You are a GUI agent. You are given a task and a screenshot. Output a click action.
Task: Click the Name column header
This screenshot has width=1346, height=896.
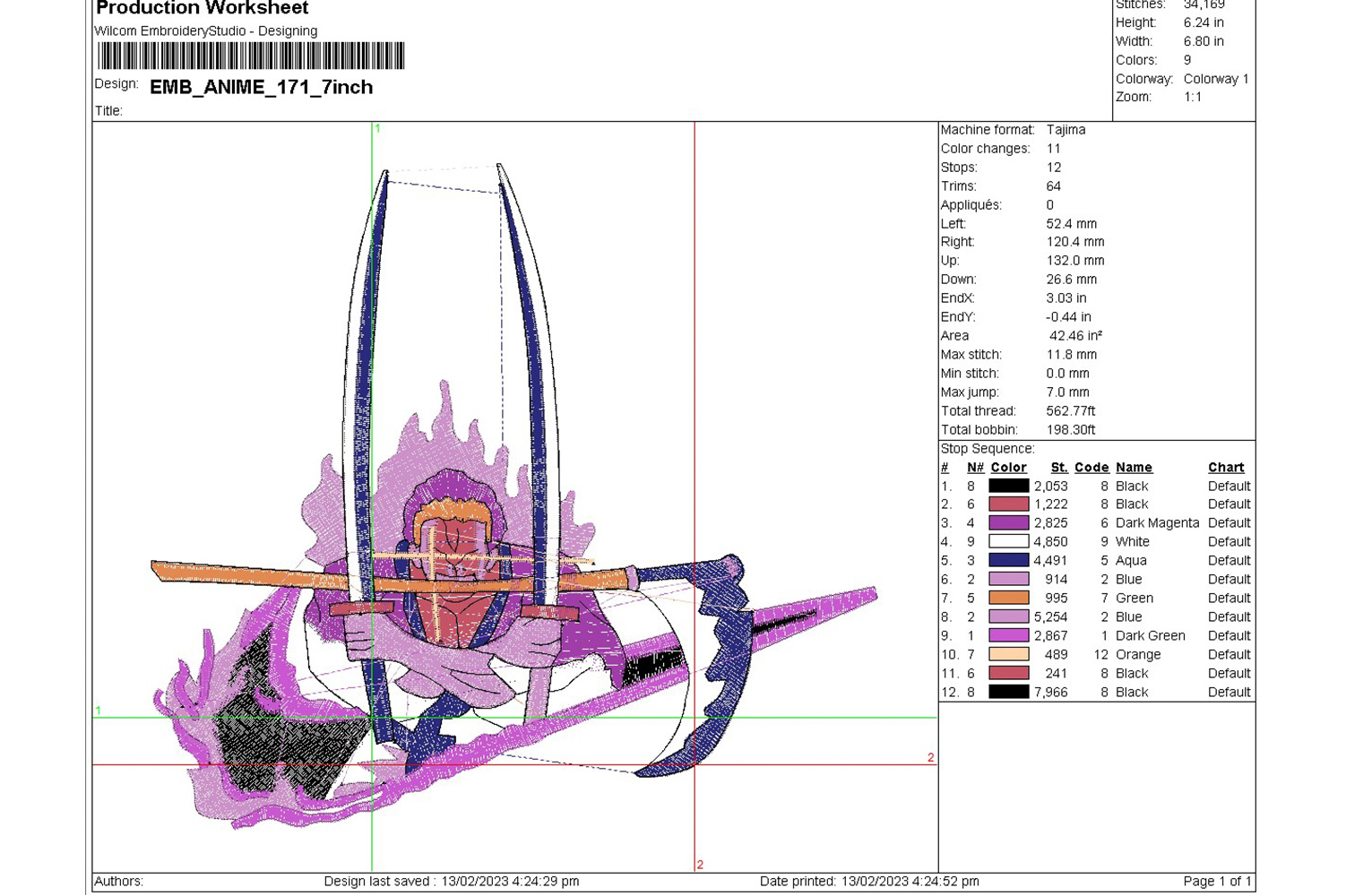click(1134, 468)
